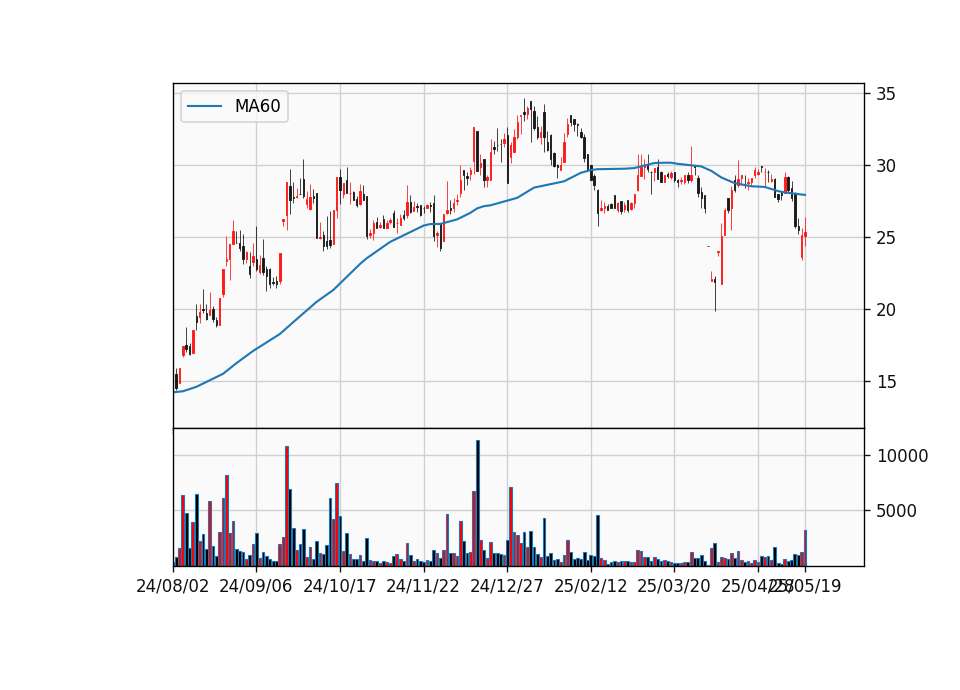Click the 20 price axis label
960x690 pixels.
pyautogui.click(x=885, y=310)
